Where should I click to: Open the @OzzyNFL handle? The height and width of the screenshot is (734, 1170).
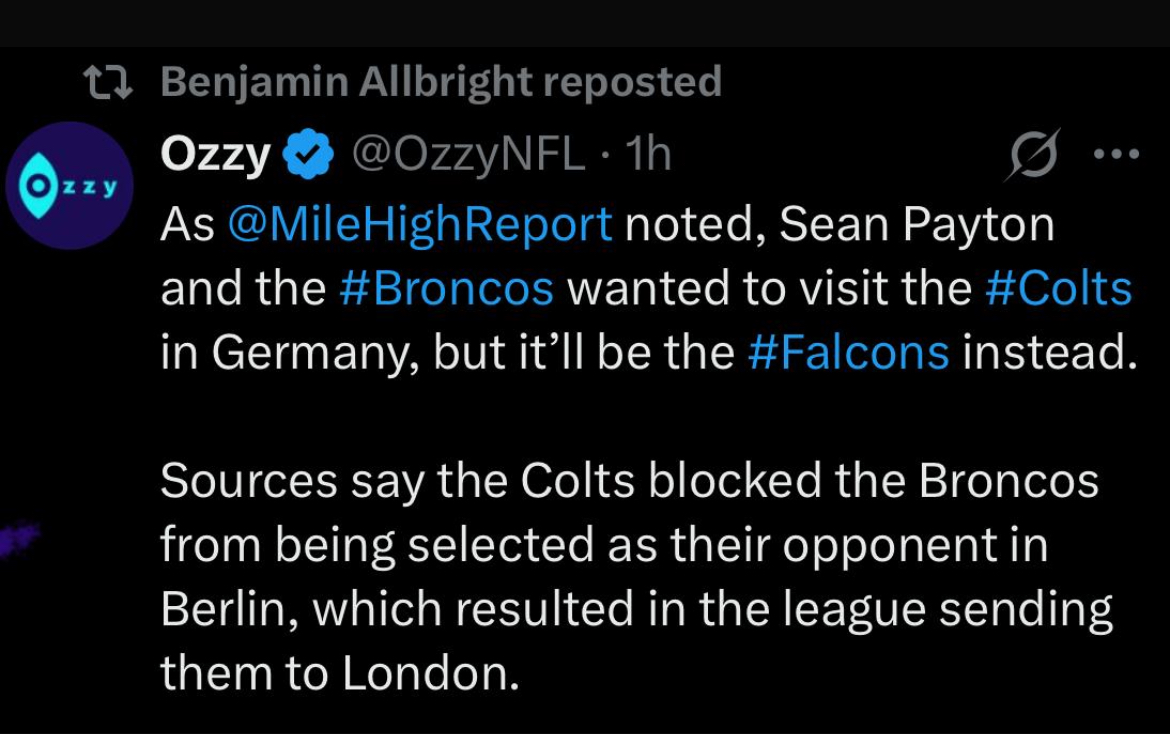[467, 156]
